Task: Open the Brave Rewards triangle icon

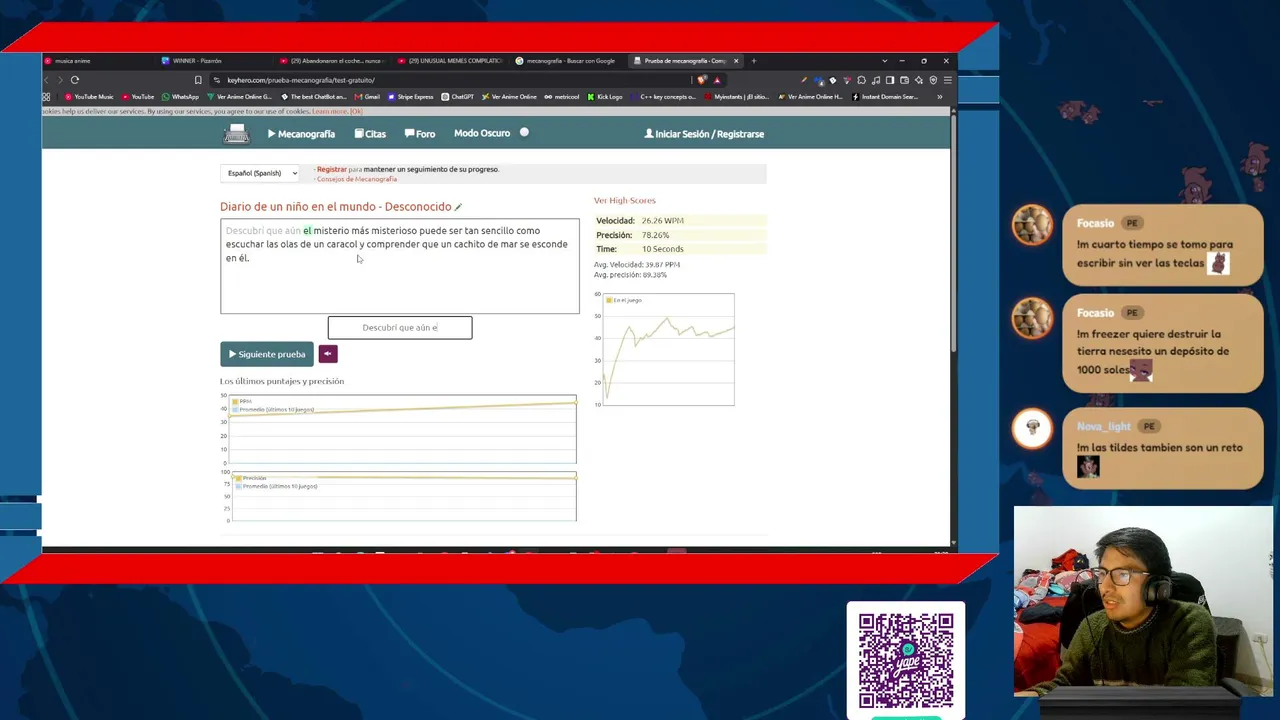Action: pos(717,80)
